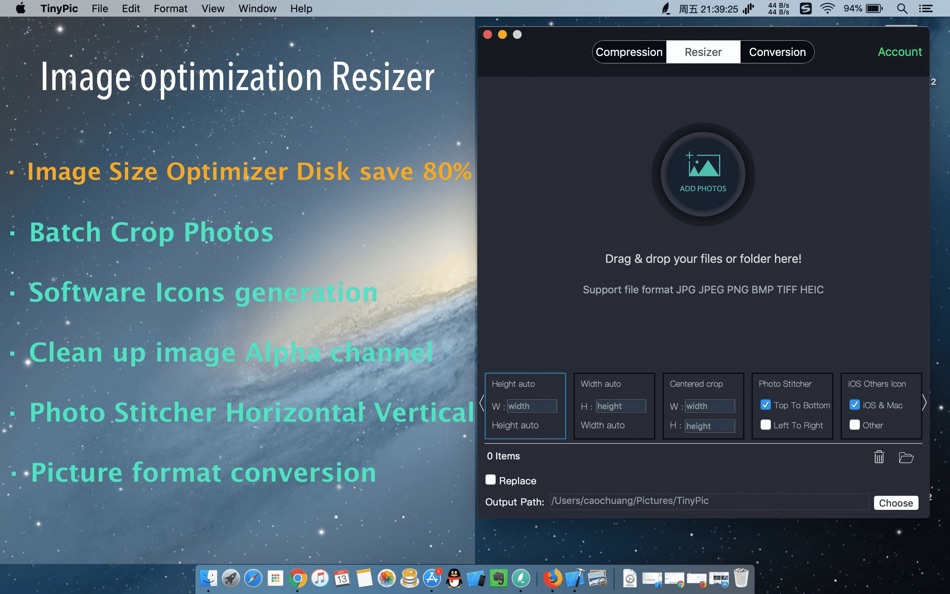
Task: Click the Output Path text field
Action: (709, 501)
